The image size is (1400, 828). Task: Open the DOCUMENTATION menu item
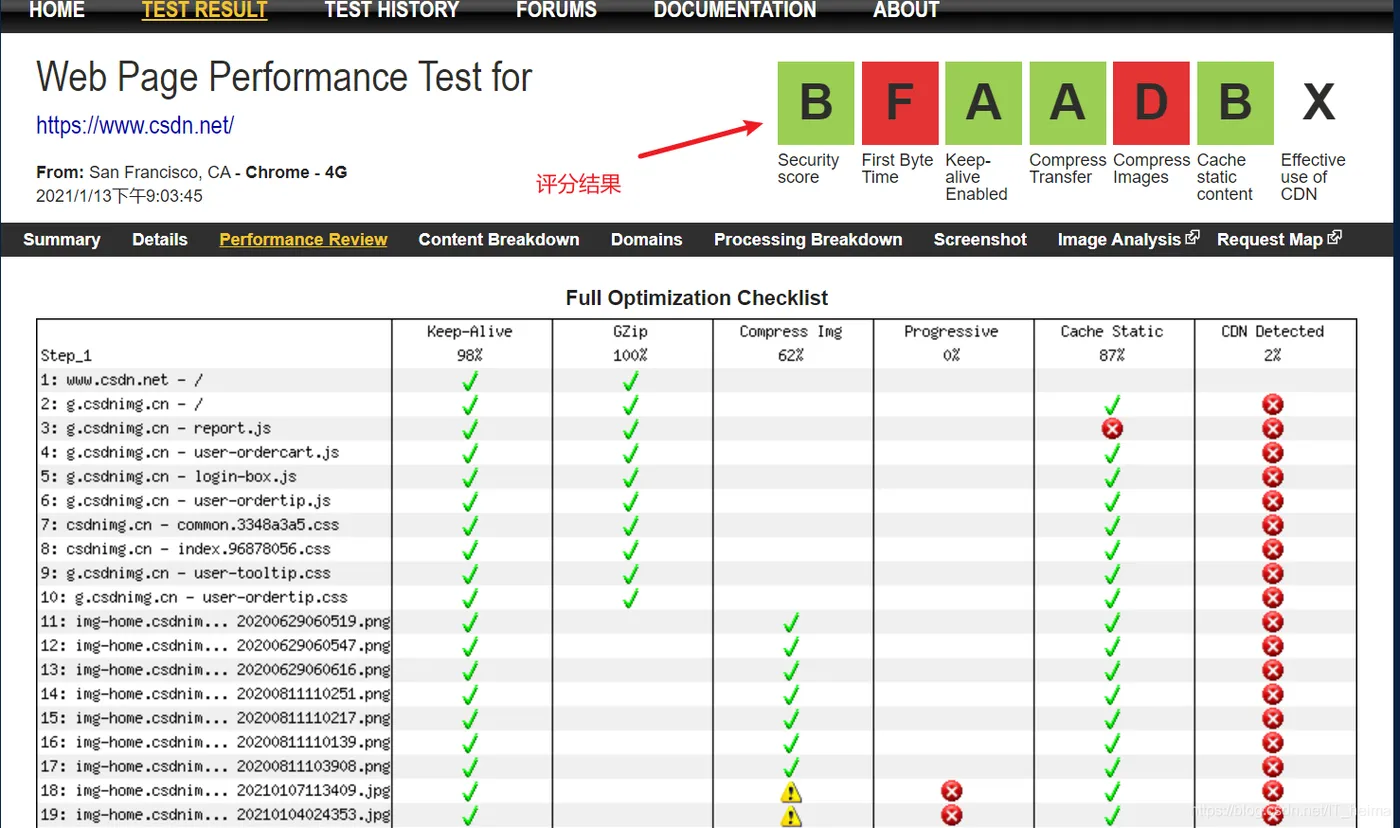735,10
